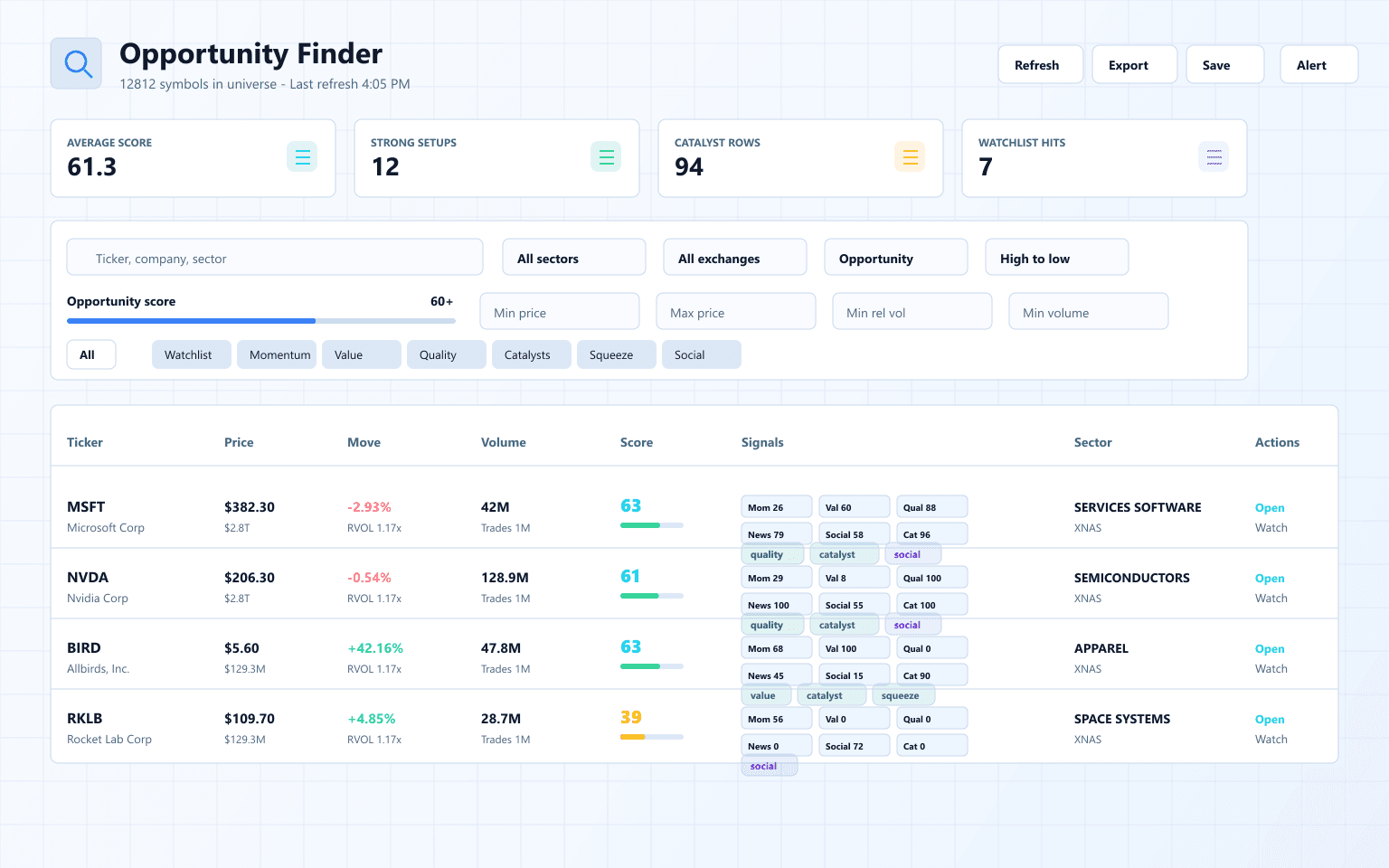Click the NVDA ticker symbol

(x=88, y=578)
